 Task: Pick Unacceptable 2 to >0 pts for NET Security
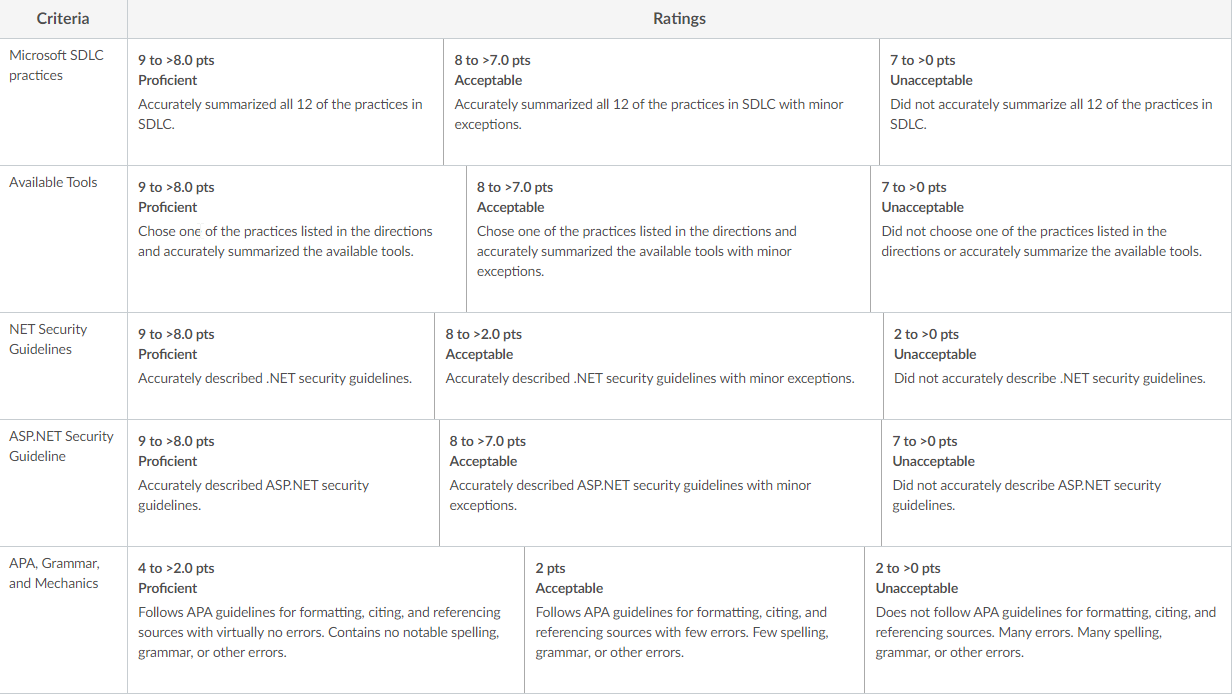pyautogui.click(x=1058, y=366)
